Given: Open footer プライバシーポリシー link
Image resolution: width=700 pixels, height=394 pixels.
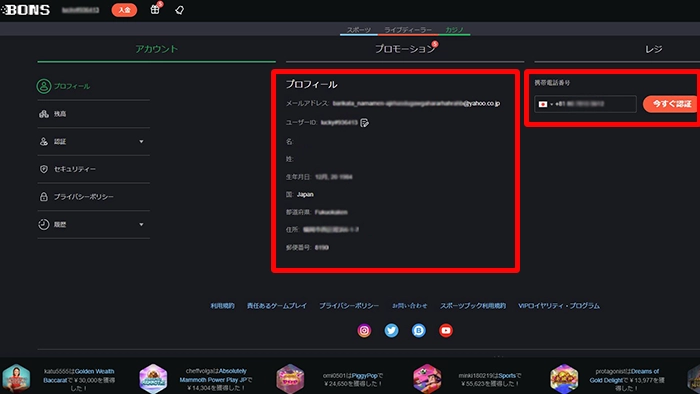Looking at the screenshot, I should pyautogui.click(x=349, y=306).
